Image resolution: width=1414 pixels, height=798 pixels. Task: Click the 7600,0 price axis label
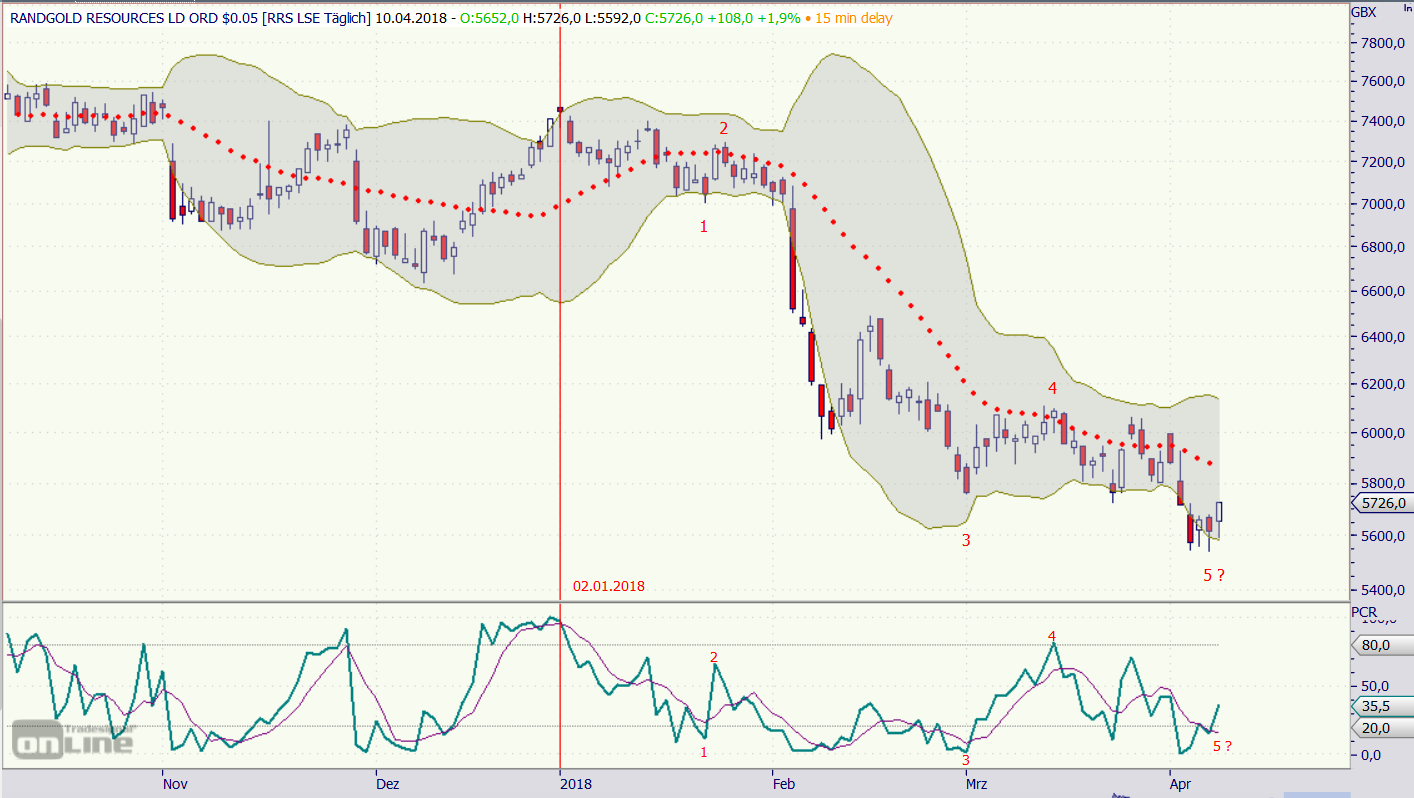[x=1382, y=81]
